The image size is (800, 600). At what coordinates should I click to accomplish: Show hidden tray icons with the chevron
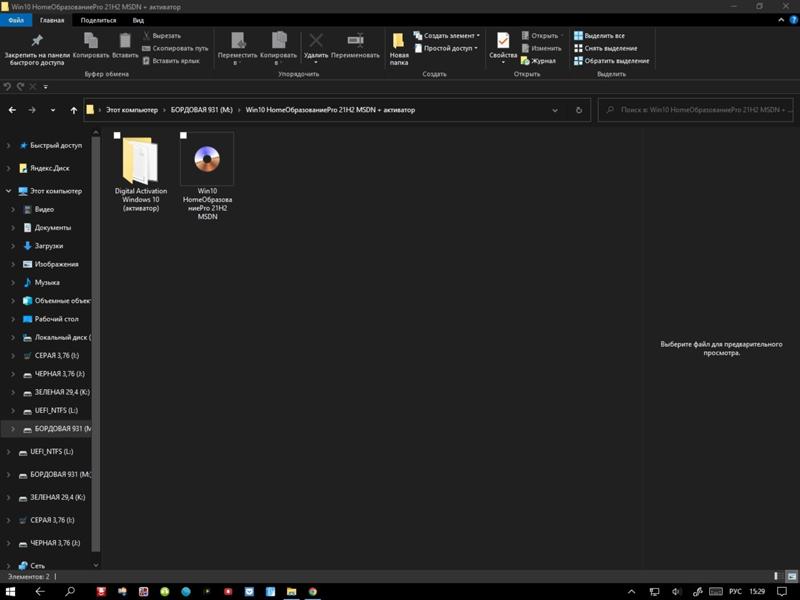[x=632, y=591]
